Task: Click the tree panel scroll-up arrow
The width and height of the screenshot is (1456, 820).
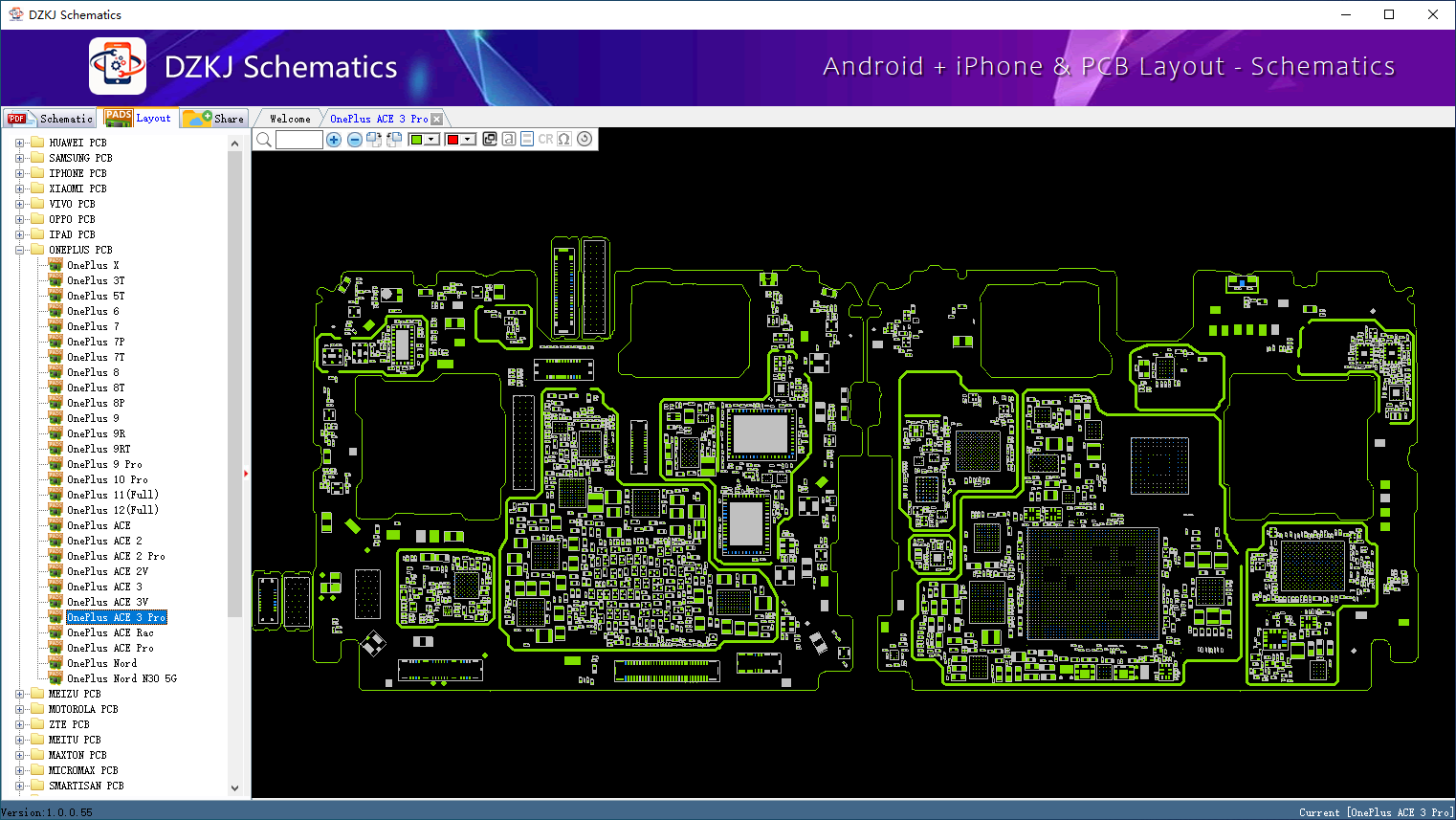Action: click(x=235, y=144)
